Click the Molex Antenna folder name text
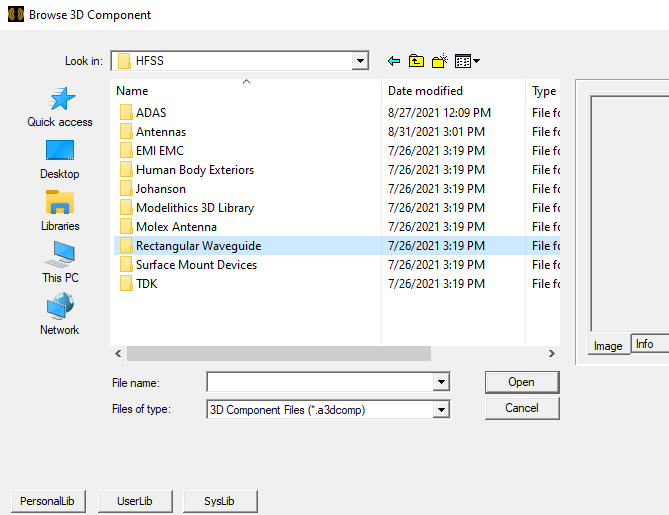This screenshot has height=515, width=669. click(176, 227)
